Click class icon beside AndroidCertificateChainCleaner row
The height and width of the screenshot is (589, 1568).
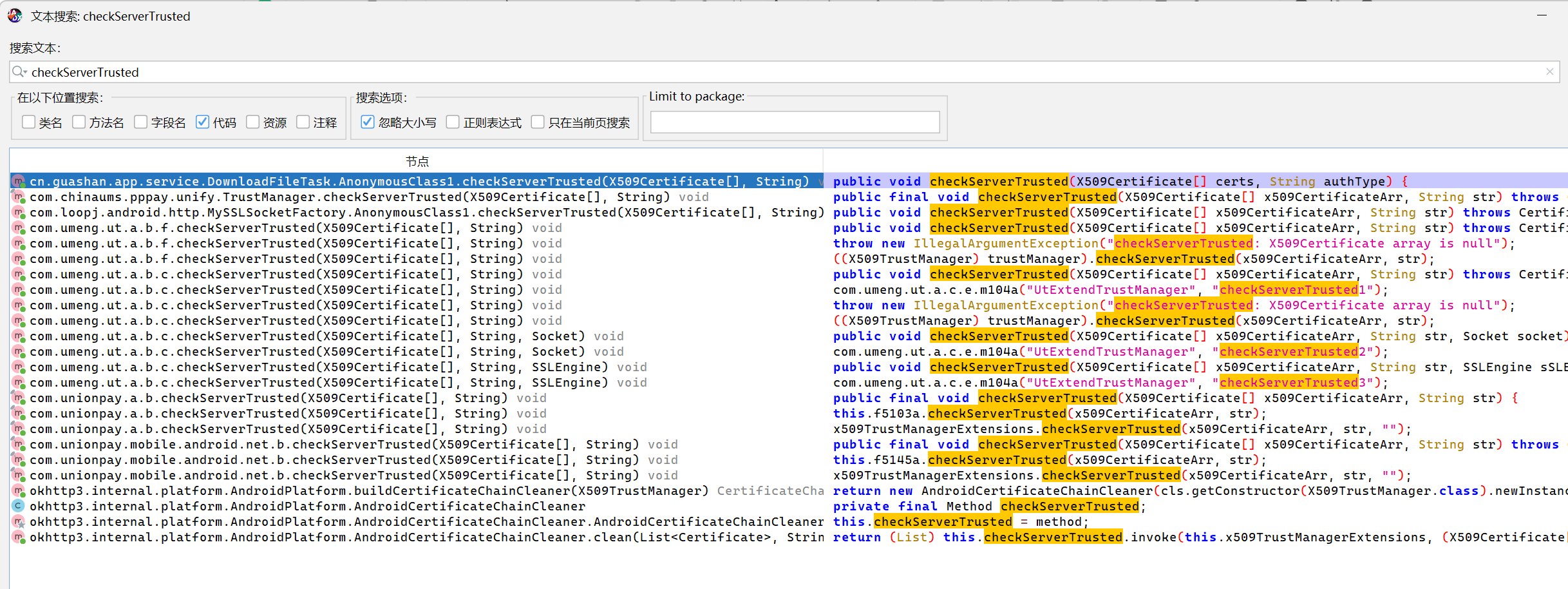click(19, 507)
